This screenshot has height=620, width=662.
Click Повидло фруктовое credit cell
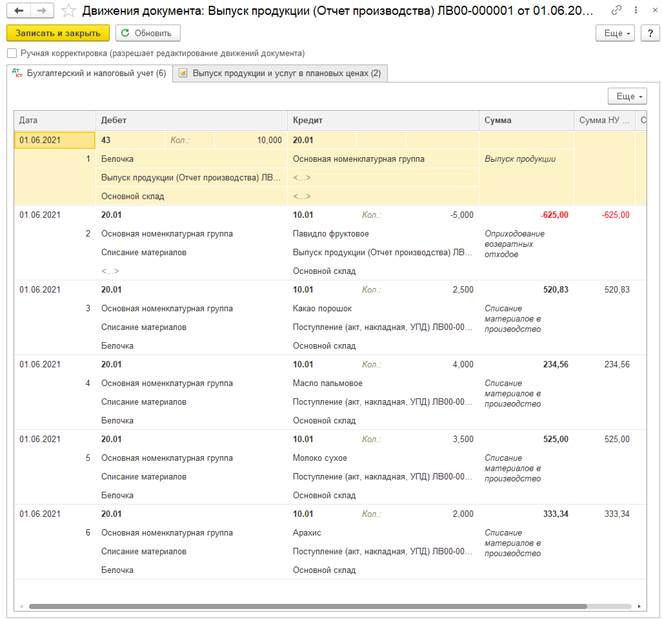point(331,234)
